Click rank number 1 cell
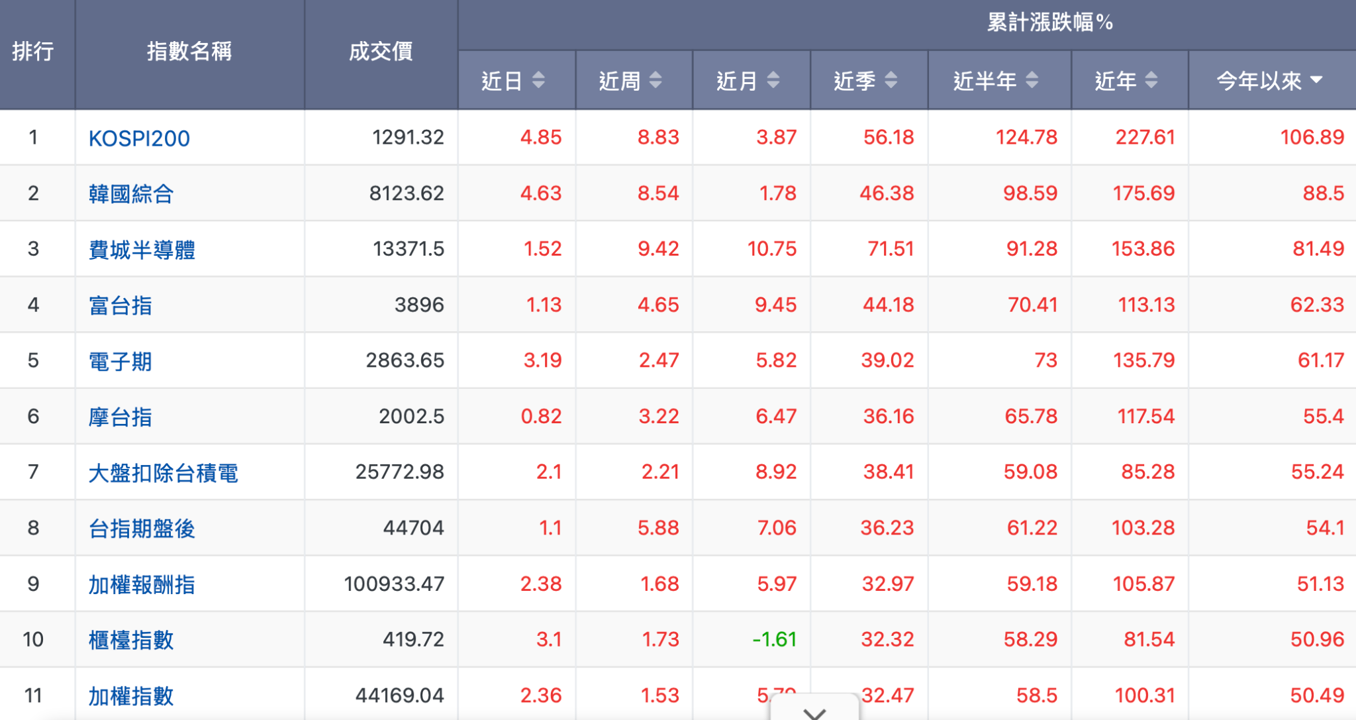This screenshot has height=720, width=1356. [x=33, y=138]
